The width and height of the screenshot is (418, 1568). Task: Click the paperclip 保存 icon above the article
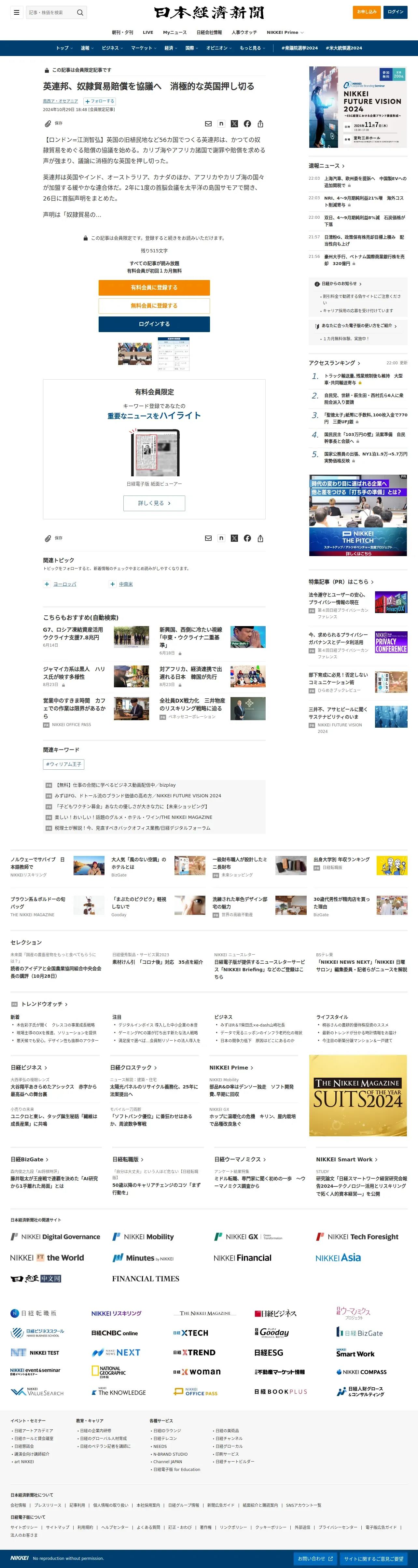[x=48, y=124]
